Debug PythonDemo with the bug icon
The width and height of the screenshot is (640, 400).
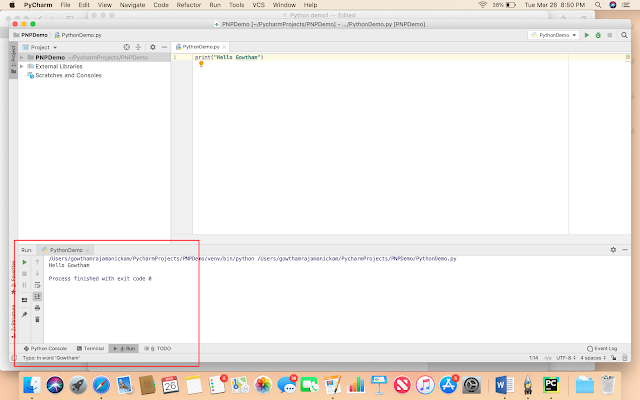click(x=598, y=35)
